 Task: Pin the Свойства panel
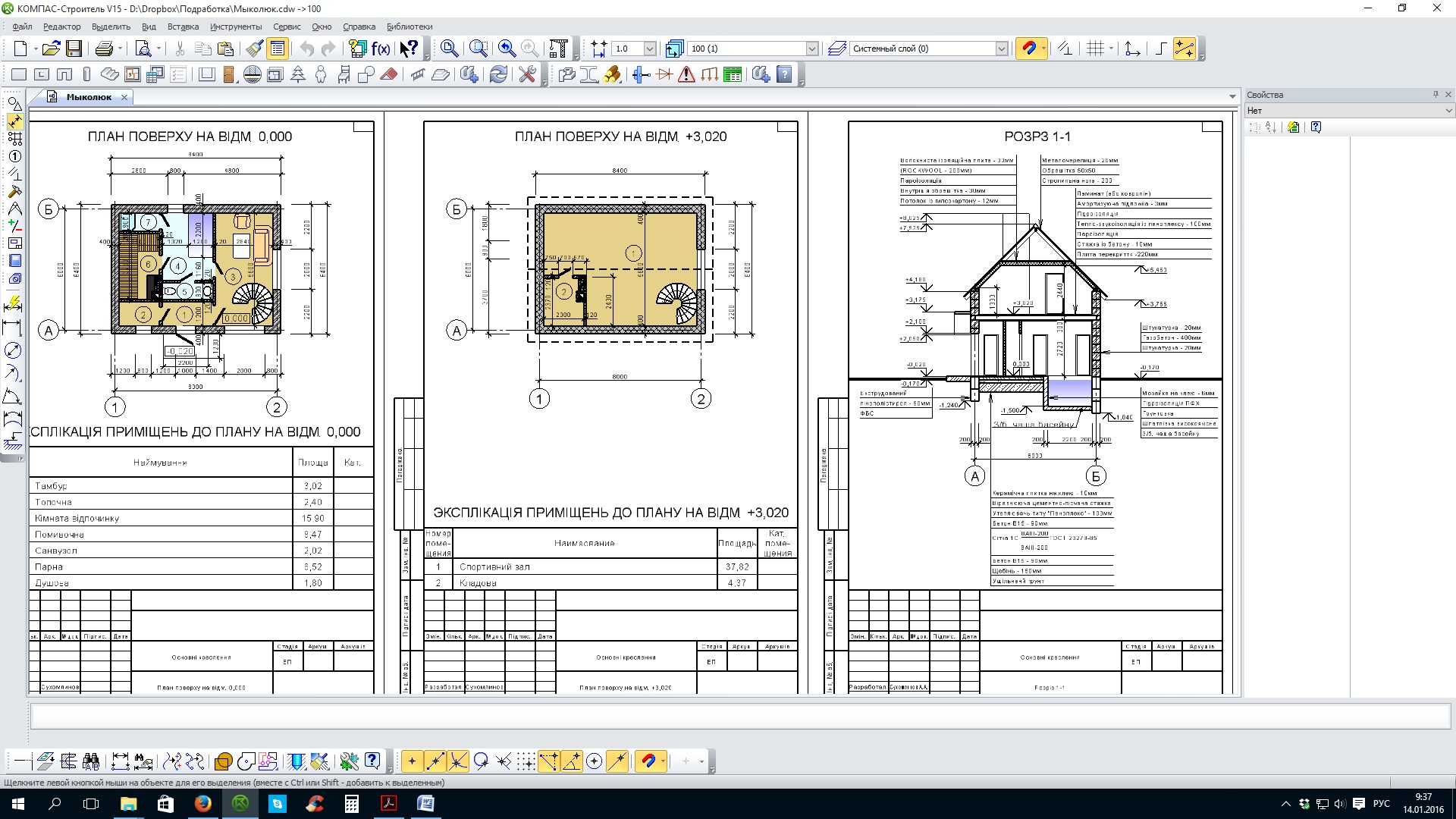click(1436, 95)
